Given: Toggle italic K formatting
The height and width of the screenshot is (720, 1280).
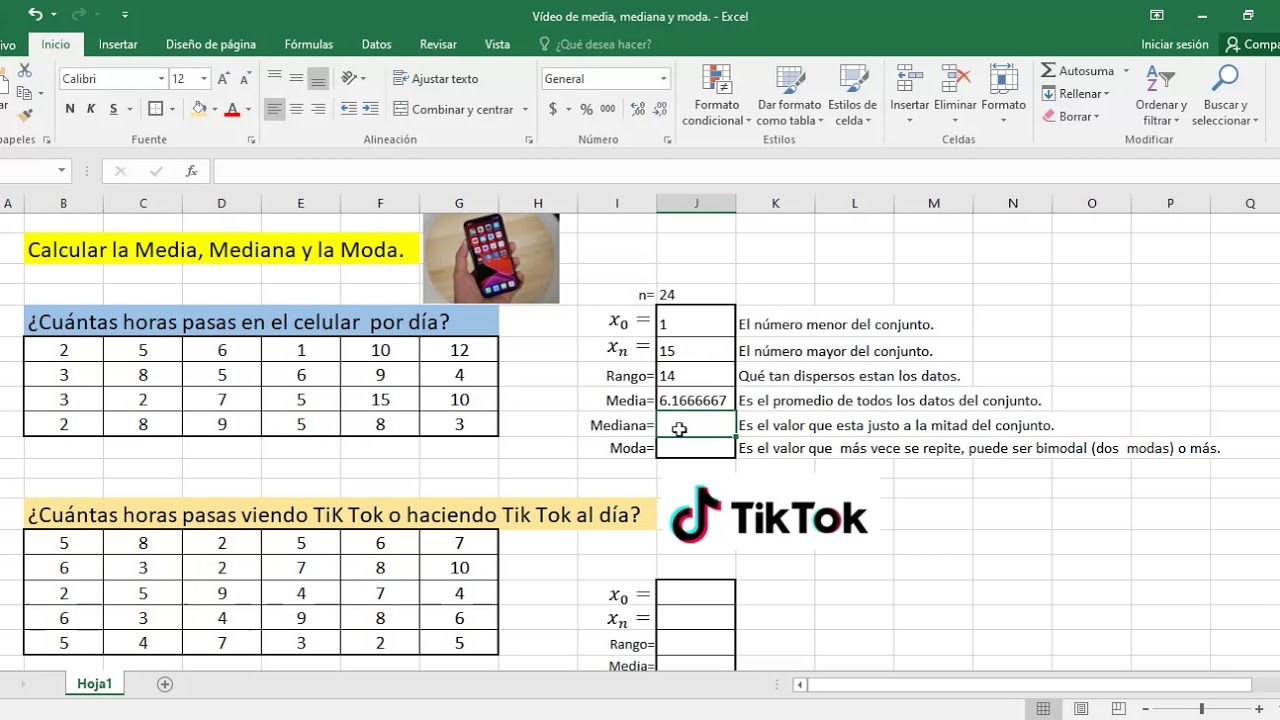Looking at the screenshot, I should (x=91, y=109).
